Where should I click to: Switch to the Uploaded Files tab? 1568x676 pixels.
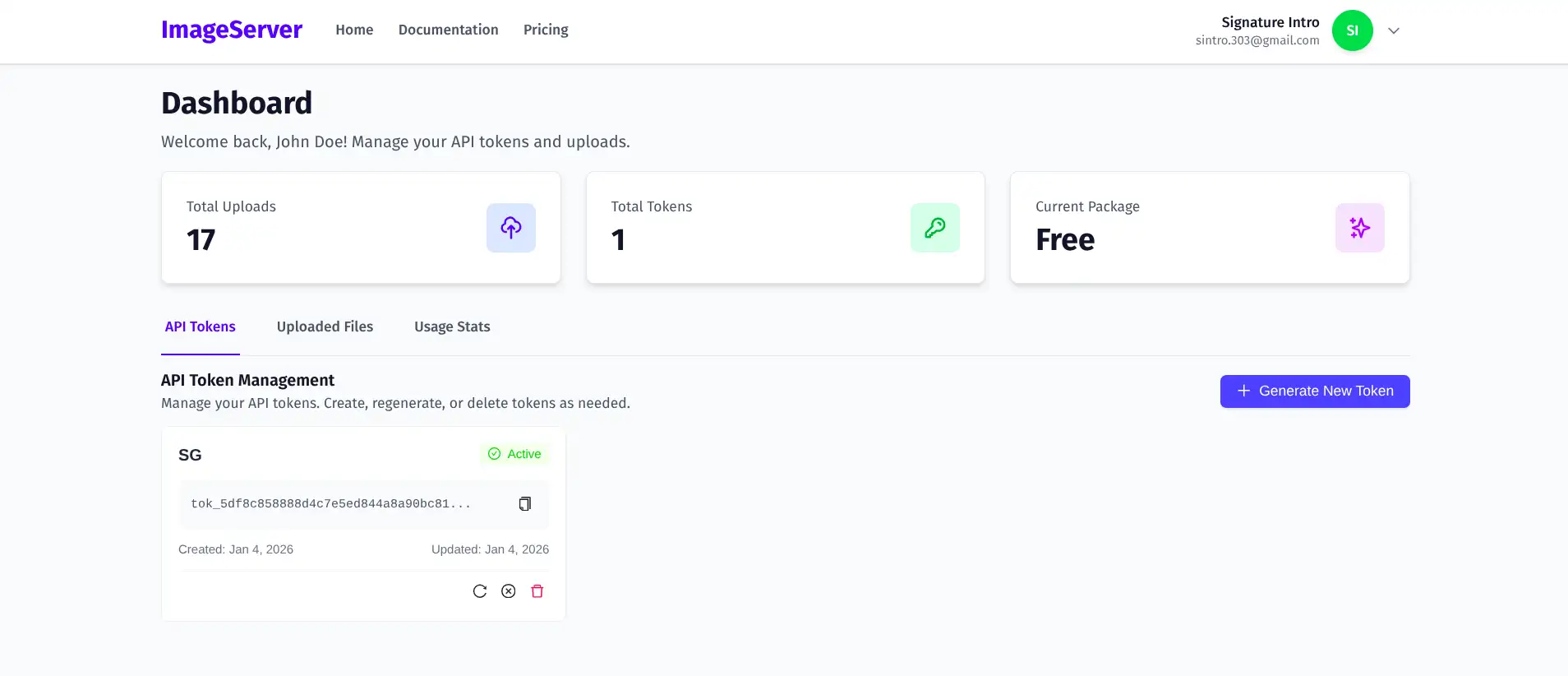pyautogui.click(x=325, y=327)
